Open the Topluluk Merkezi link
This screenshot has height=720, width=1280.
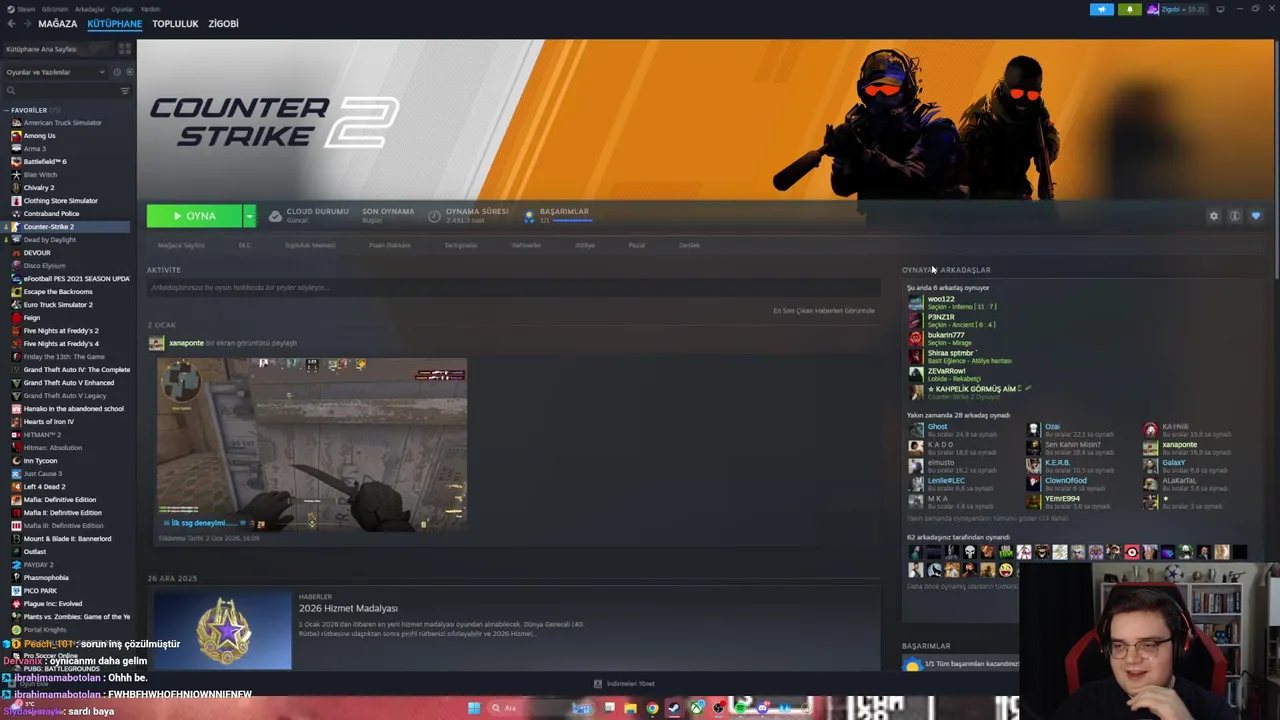point(310,245)
